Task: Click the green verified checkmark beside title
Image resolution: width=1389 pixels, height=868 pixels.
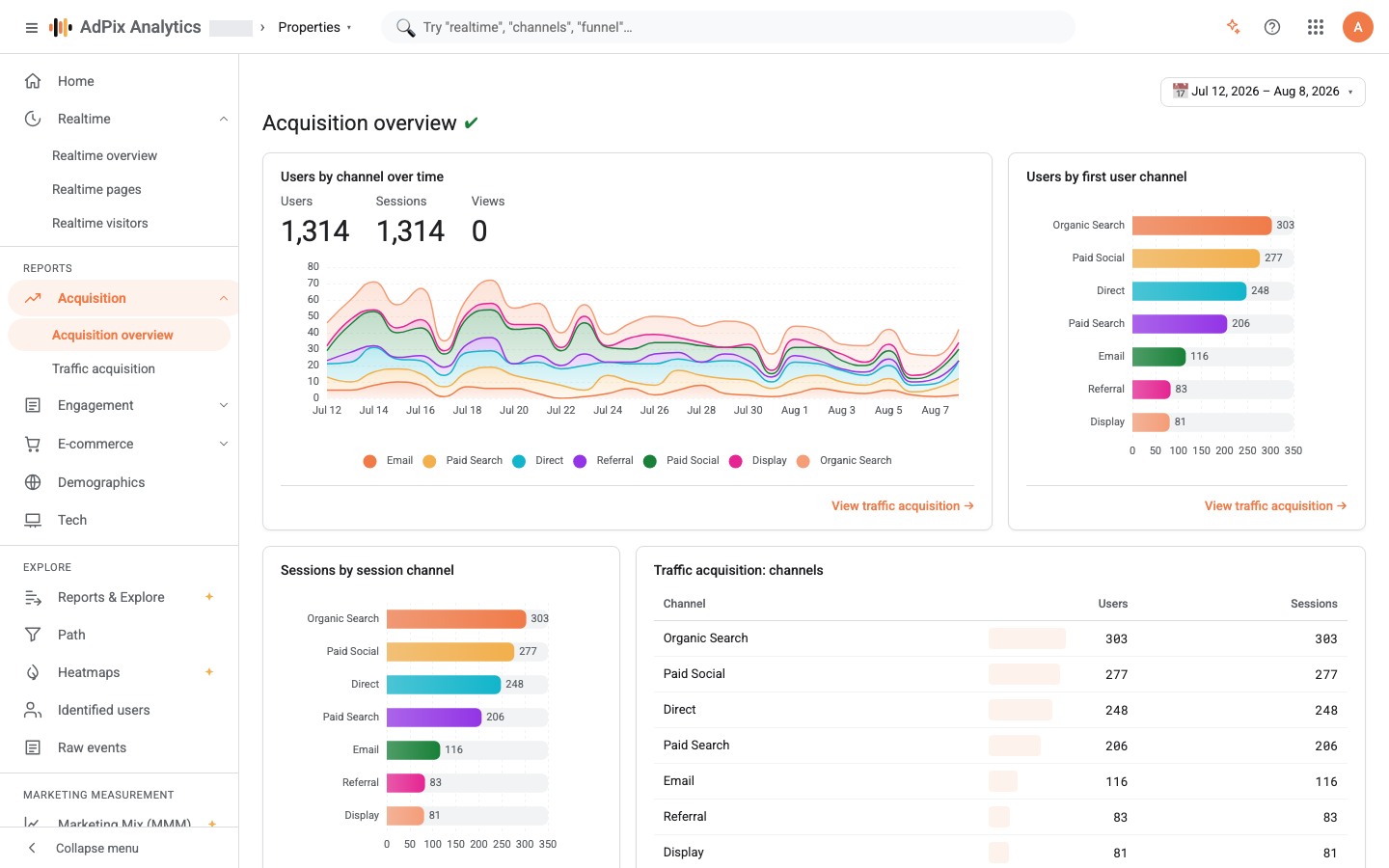Action: click(471, 123)
